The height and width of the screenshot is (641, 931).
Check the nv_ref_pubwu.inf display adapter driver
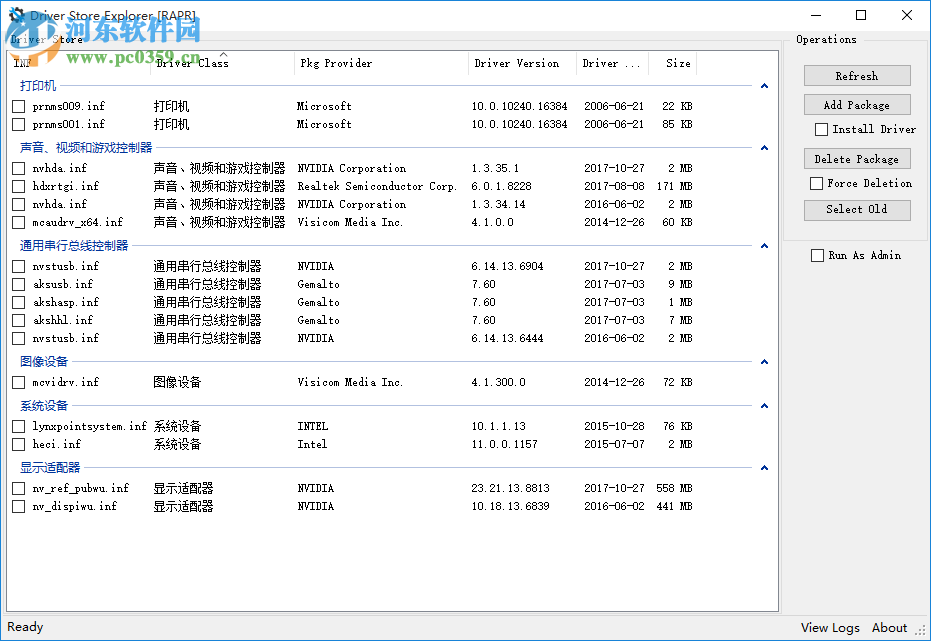(x=17, y=487)
